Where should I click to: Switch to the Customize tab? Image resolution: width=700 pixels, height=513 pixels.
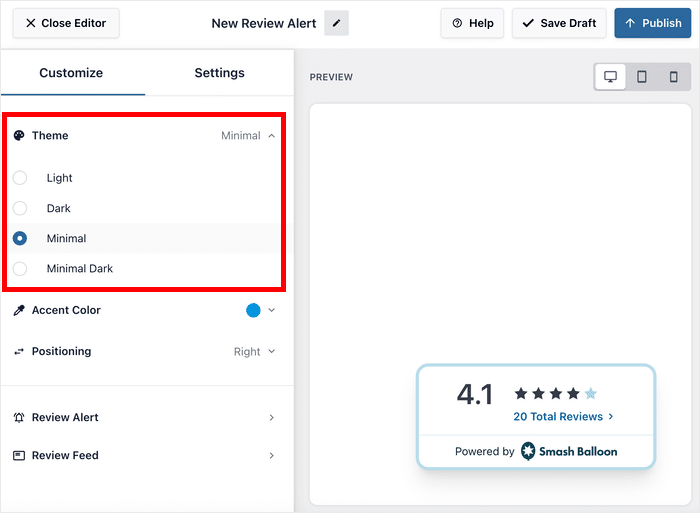coord(71,73)
